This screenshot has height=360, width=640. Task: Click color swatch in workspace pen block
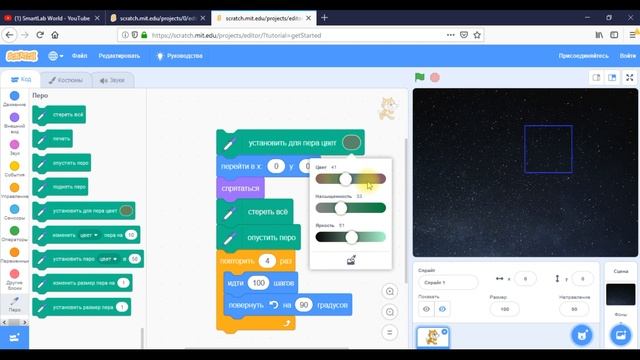351,142
